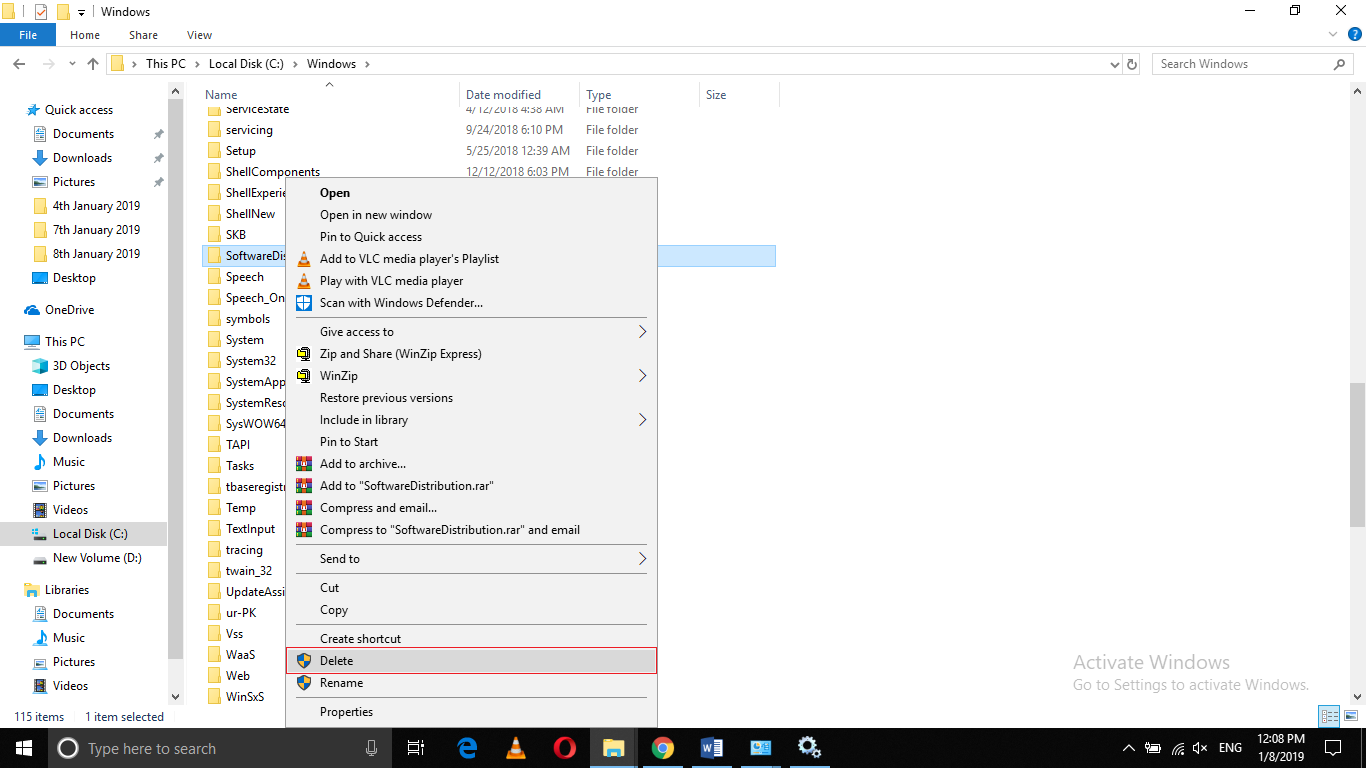Image resolution: width=1366 pixels, height=768 pixels.
Task: Open Action Center from the system tray
Action: [x=1333, y=747]
